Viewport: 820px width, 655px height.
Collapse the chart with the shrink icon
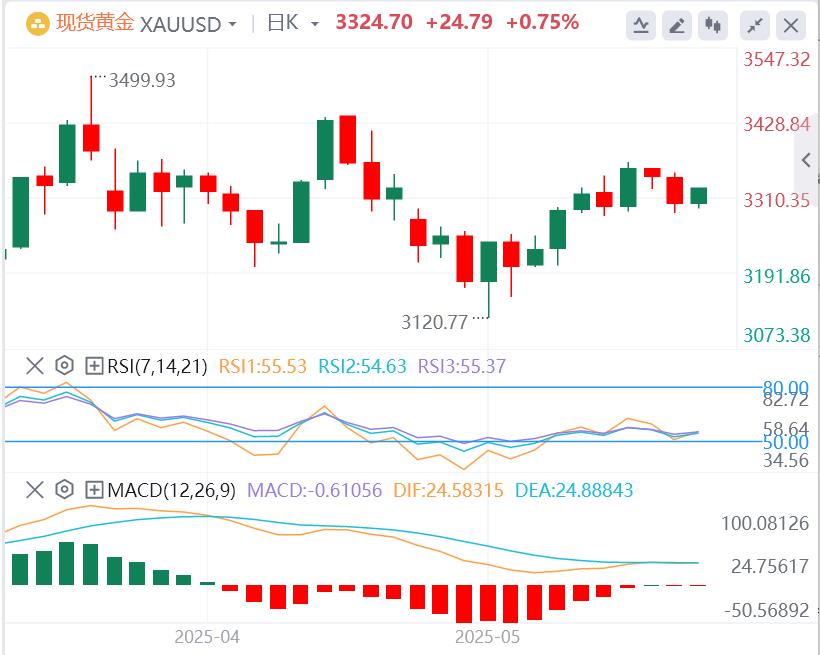[753, 26]
